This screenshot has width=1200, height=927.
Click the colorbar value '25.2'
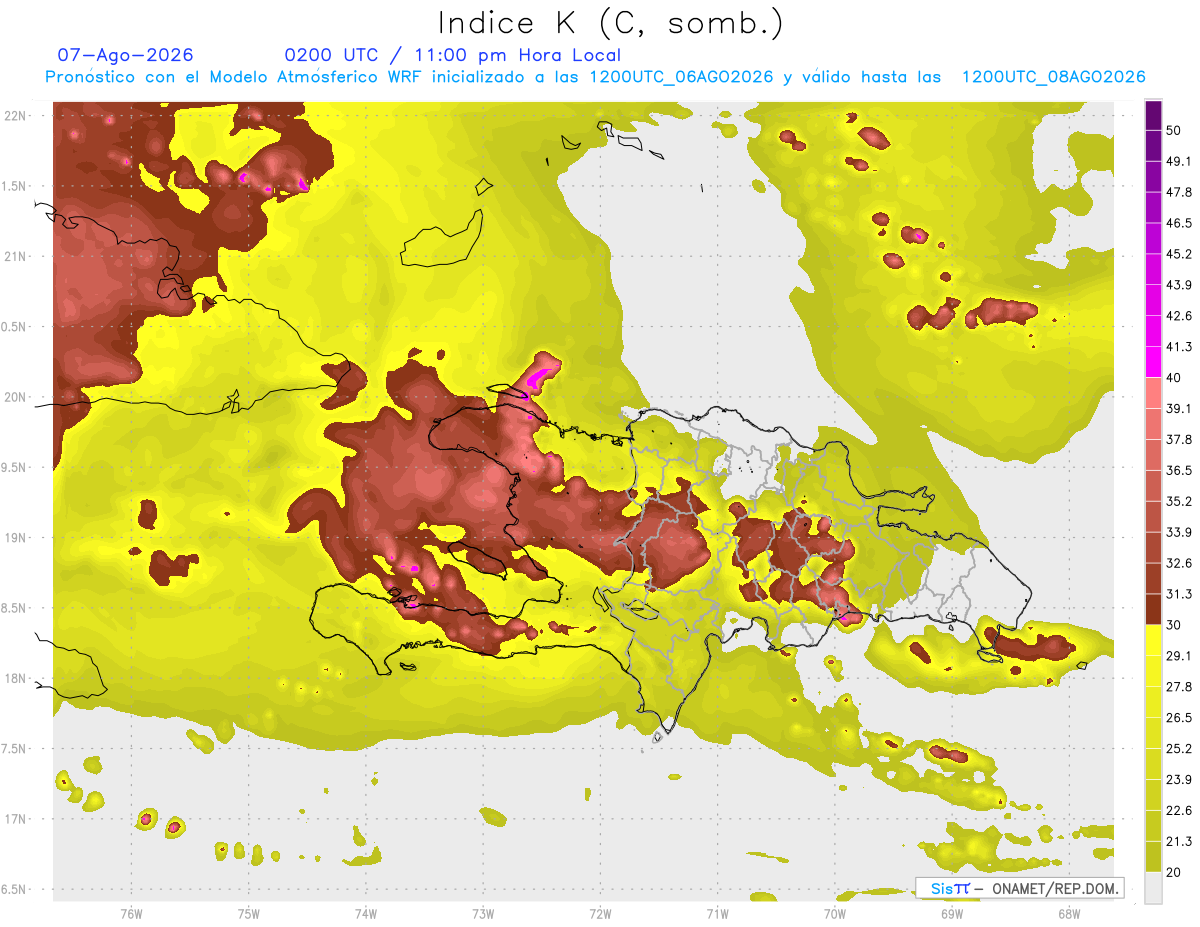(1179, 750)
